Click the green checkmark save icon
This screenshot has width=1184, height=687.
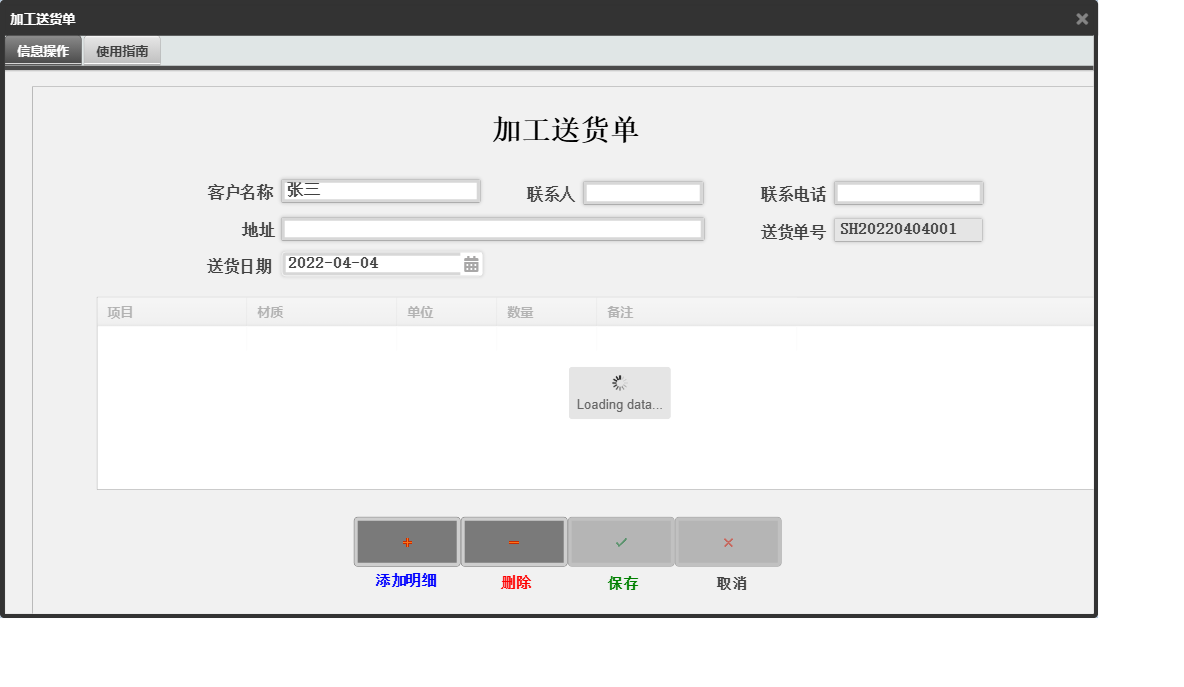(x=620, y=541)
